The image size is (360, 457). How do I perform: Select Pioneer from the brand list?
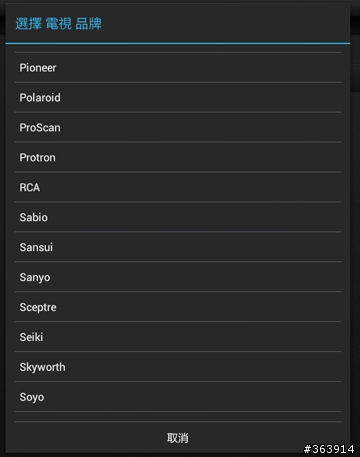click(x=178, y=68)
